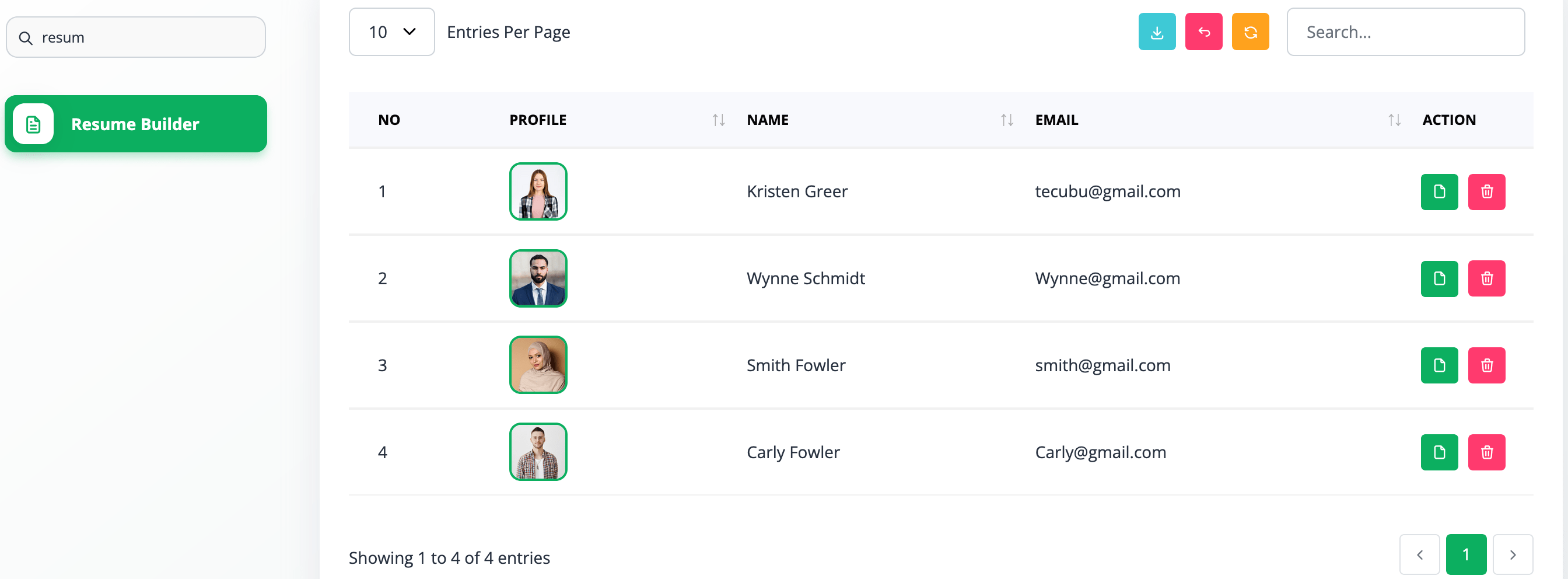The height and width of the screenshot is (579, 1568).
Task: Click Wynne Schmidt's profile photo thumbnail
Action: point(538,278)
